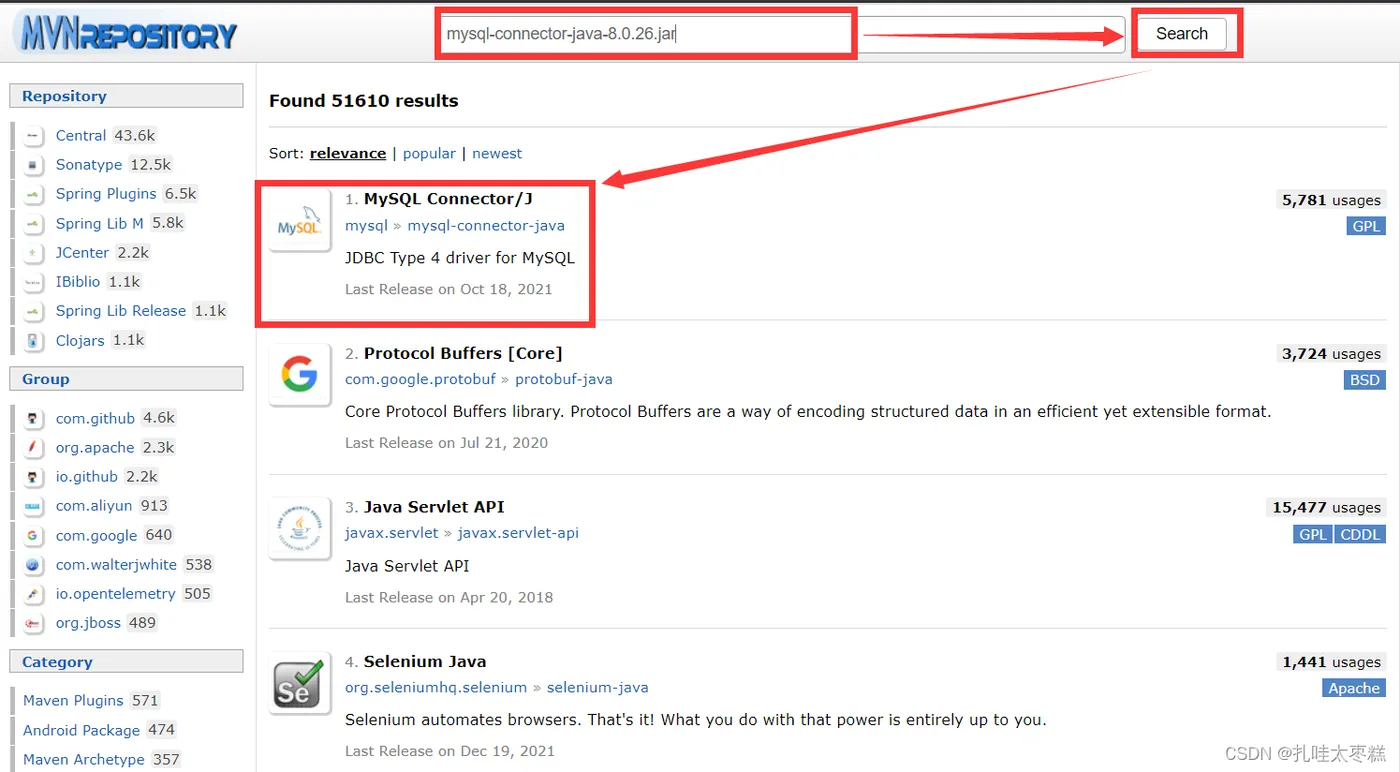Click the Category sidebar header
This screenshot has width=1400, height=772.
[x=126, y=662]
